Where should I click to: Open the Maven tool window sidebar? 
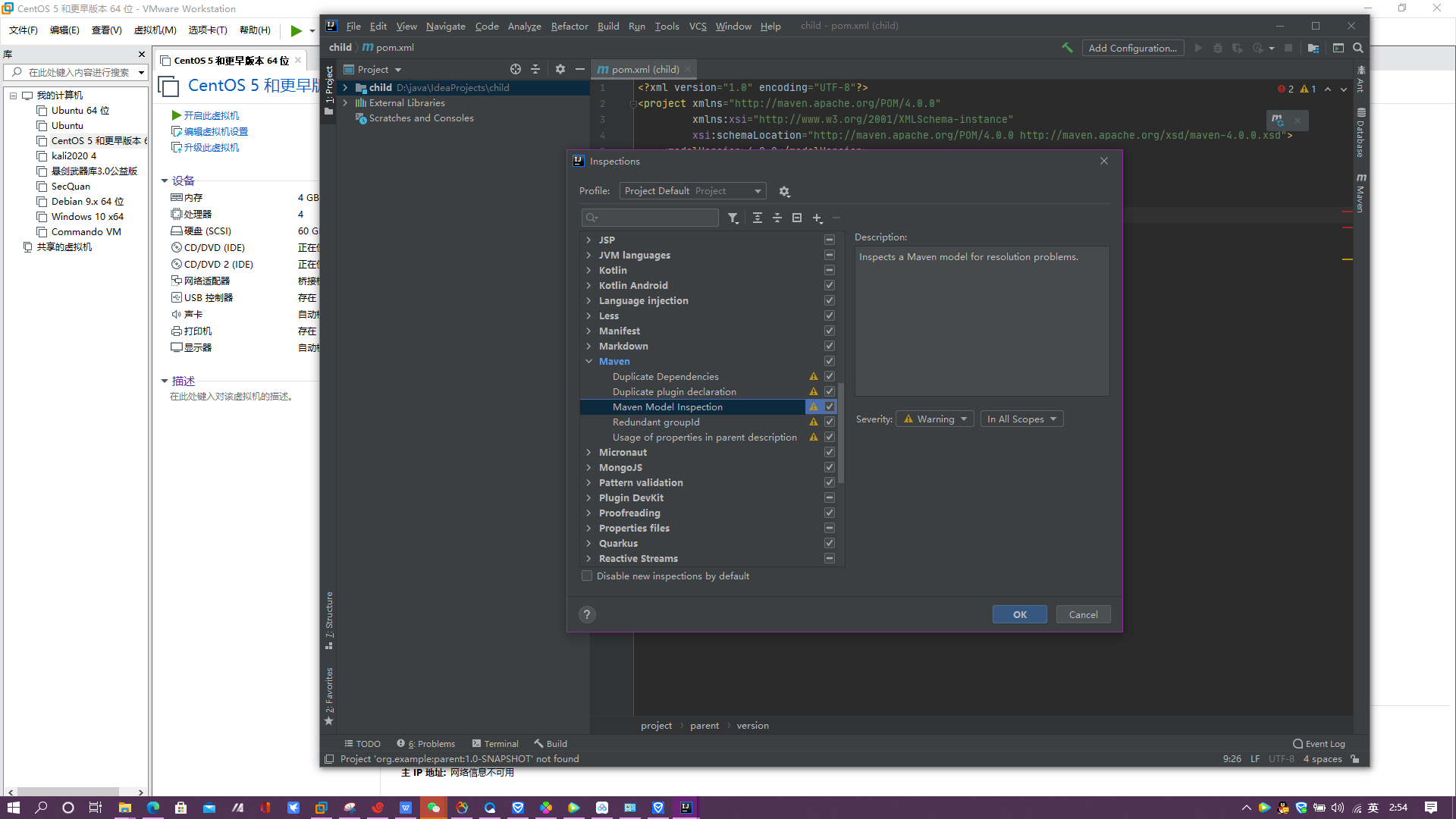click(x=1360, y=193)
